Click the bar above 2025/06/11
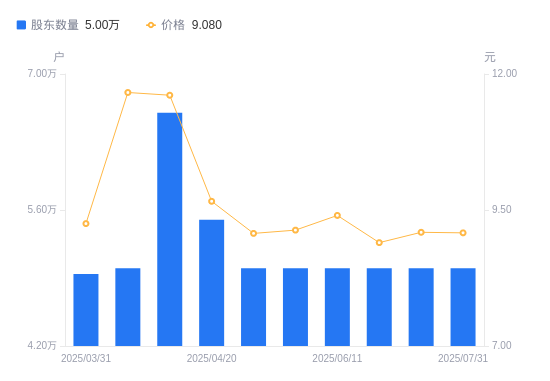Screen dimensions: 550x381 coord(337,307)
